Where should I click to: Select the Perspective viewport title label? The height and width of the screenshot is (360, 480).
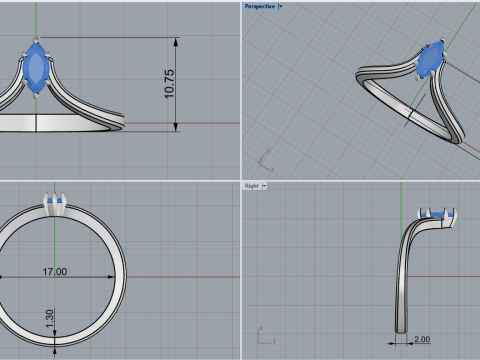260,6
